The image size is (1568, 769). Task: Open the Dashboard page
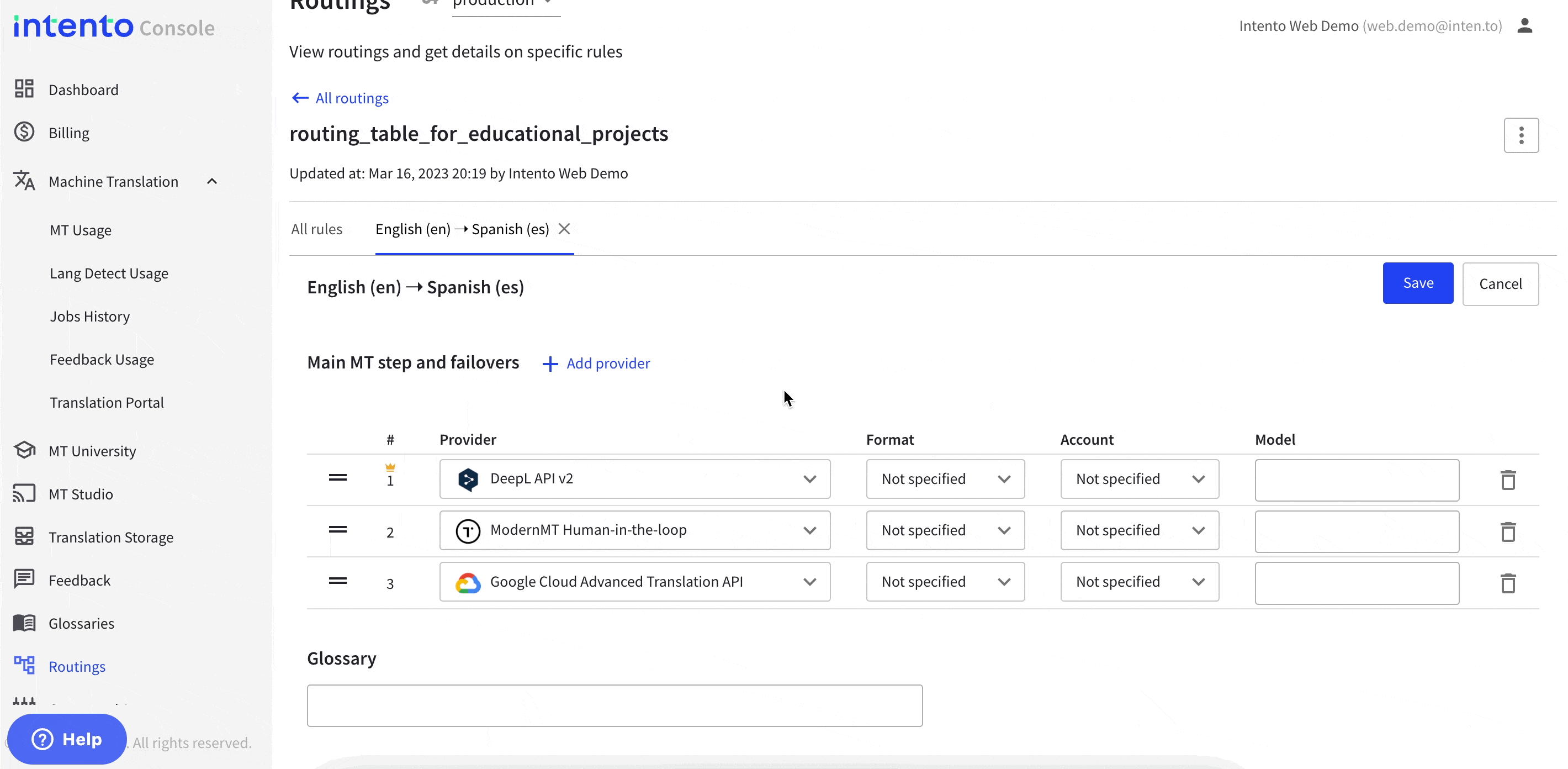(x=83, y=89)
